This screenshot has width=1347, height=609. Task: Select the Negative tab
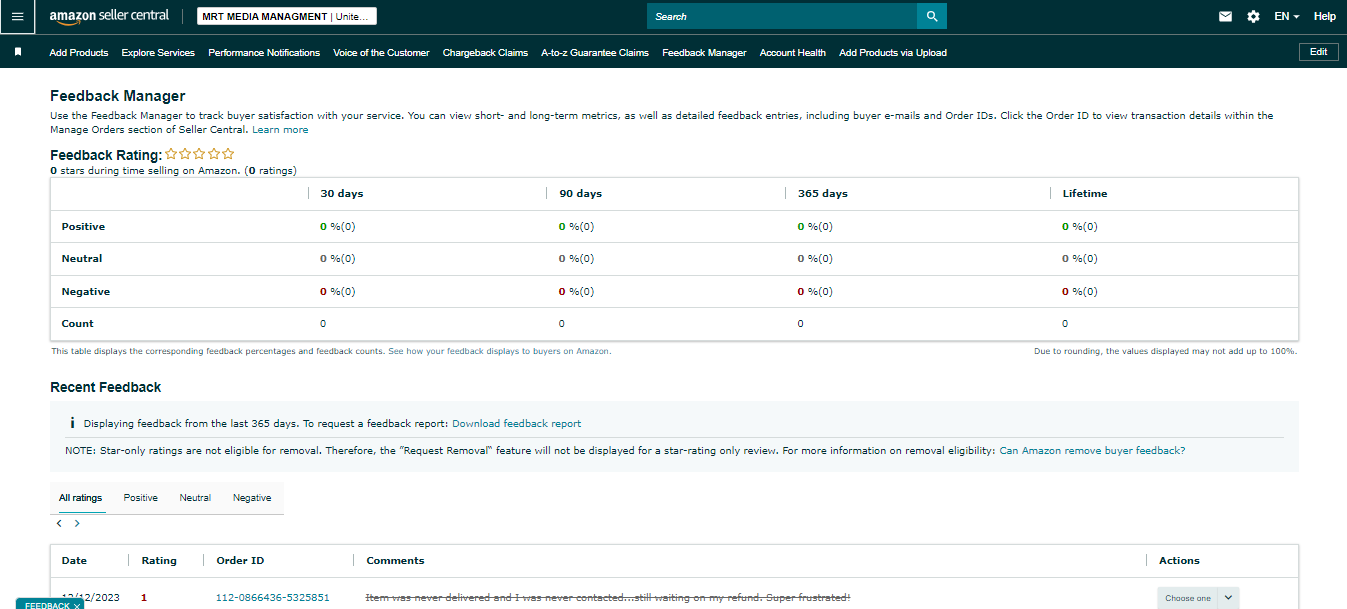tap(252, 498)
